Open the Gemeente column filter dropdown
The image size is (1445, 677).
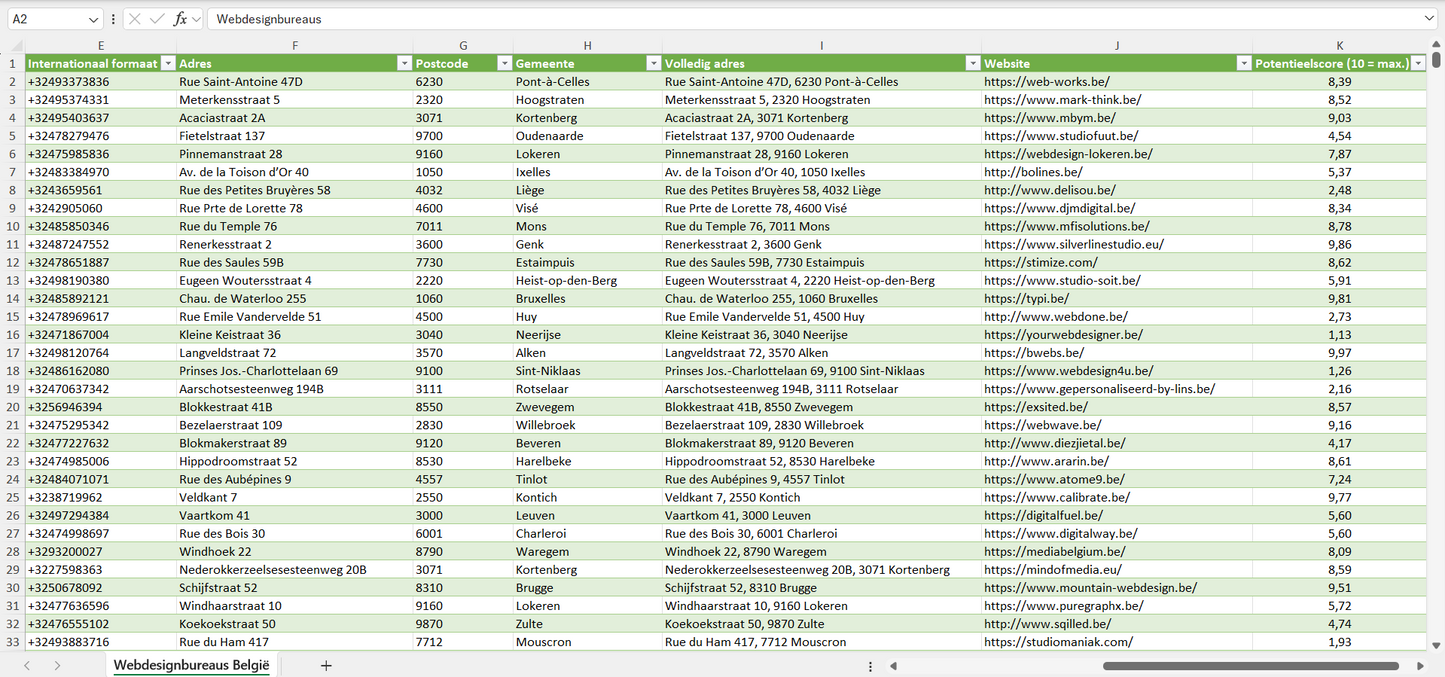[x=653, y=63]
